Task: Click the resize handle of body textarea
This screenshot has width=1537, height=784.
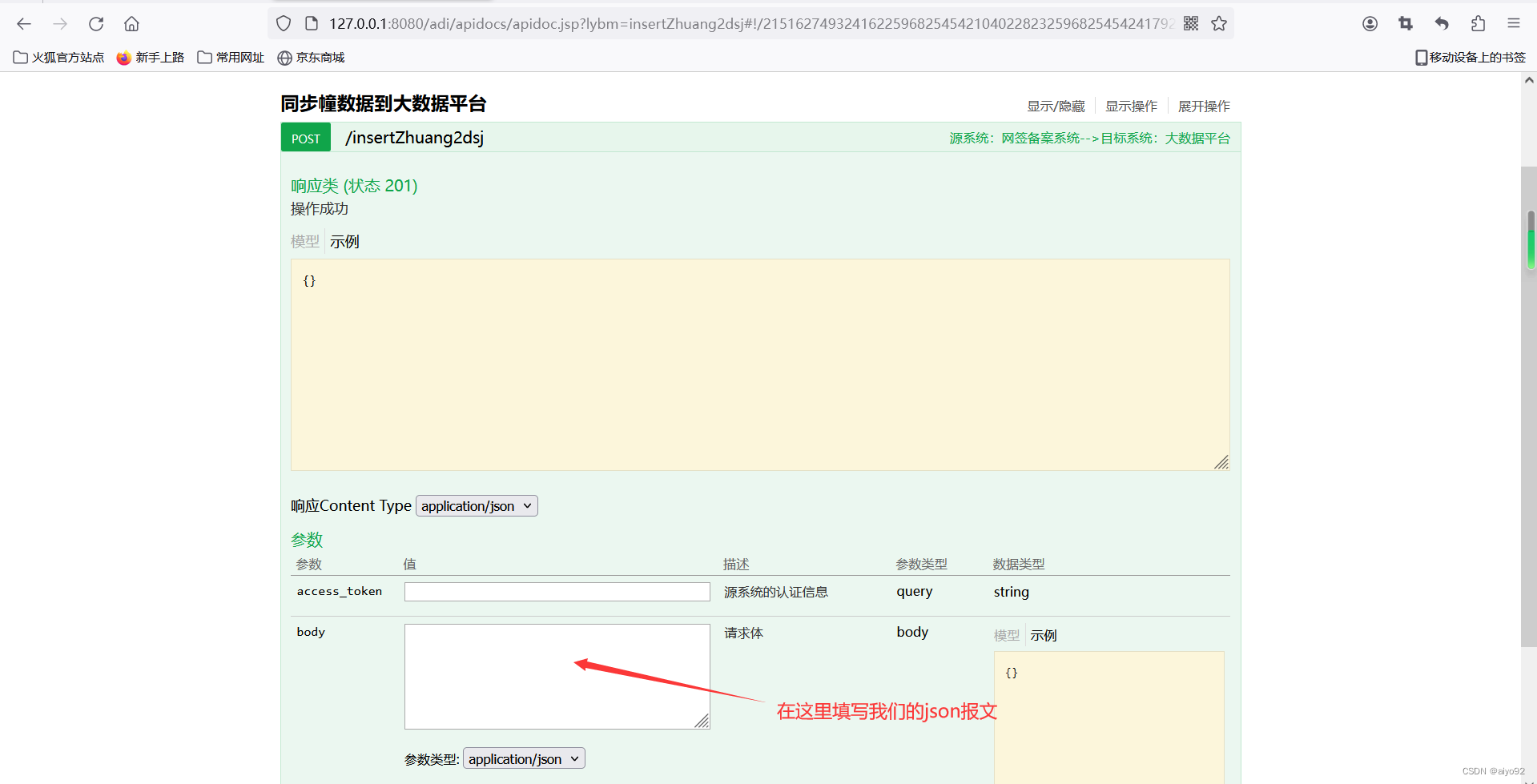Action: [x=702, y=721]
